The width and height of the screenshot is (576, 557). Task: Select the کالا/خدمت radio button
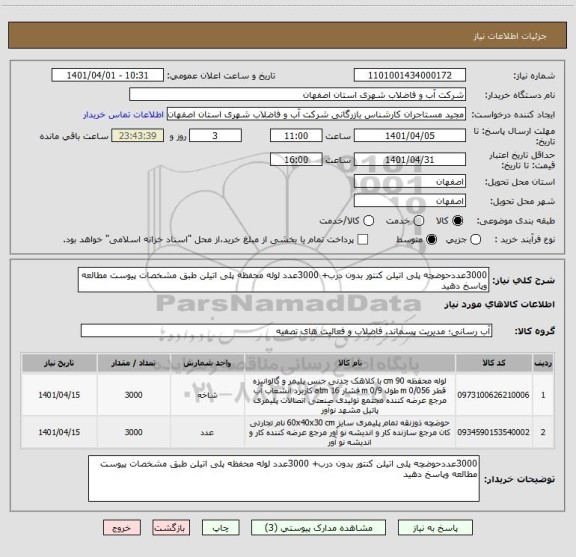[368, 220]
